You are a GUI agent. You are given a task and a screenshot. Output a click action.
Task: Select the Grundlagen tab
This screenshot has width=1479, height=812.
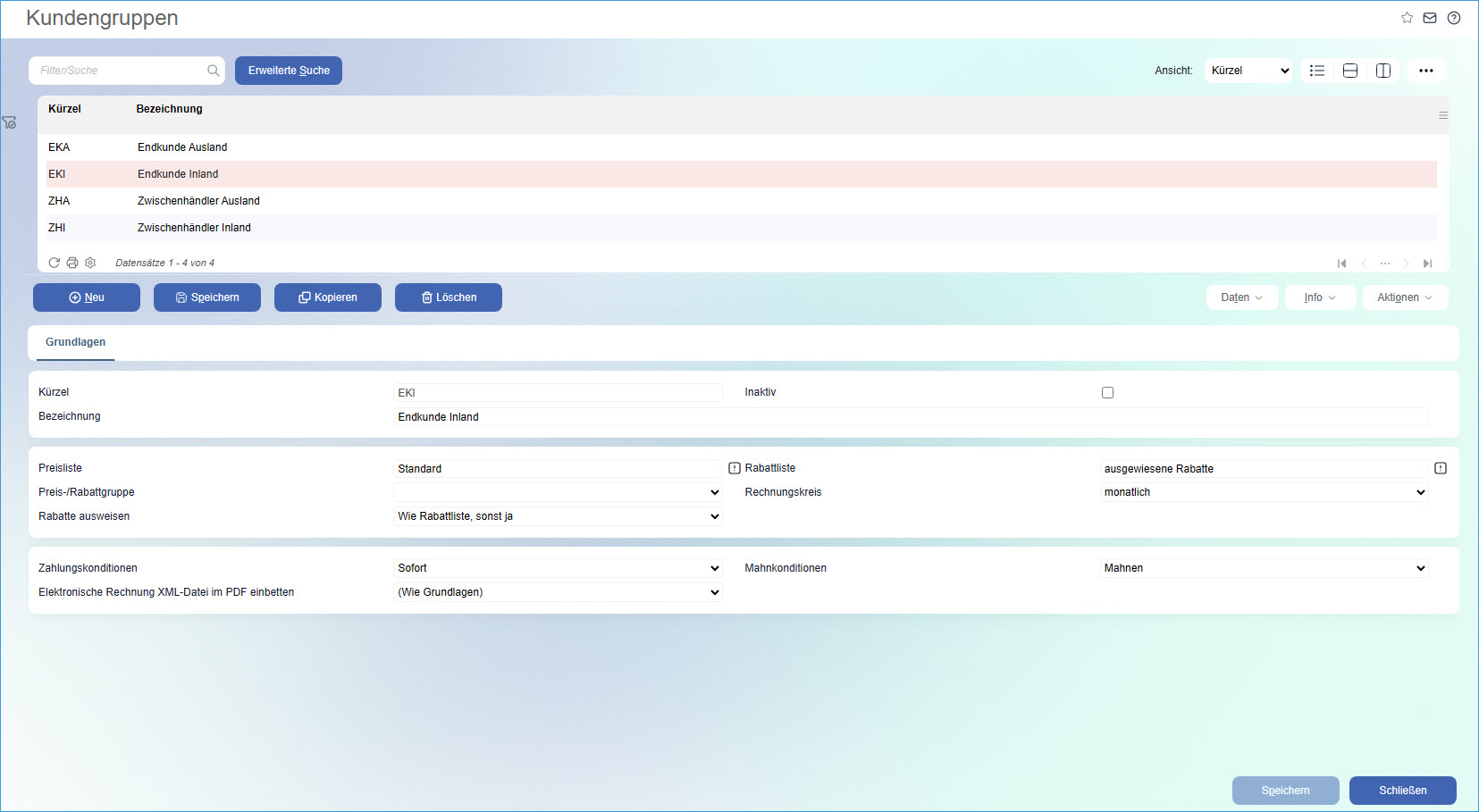click(76, 342)
